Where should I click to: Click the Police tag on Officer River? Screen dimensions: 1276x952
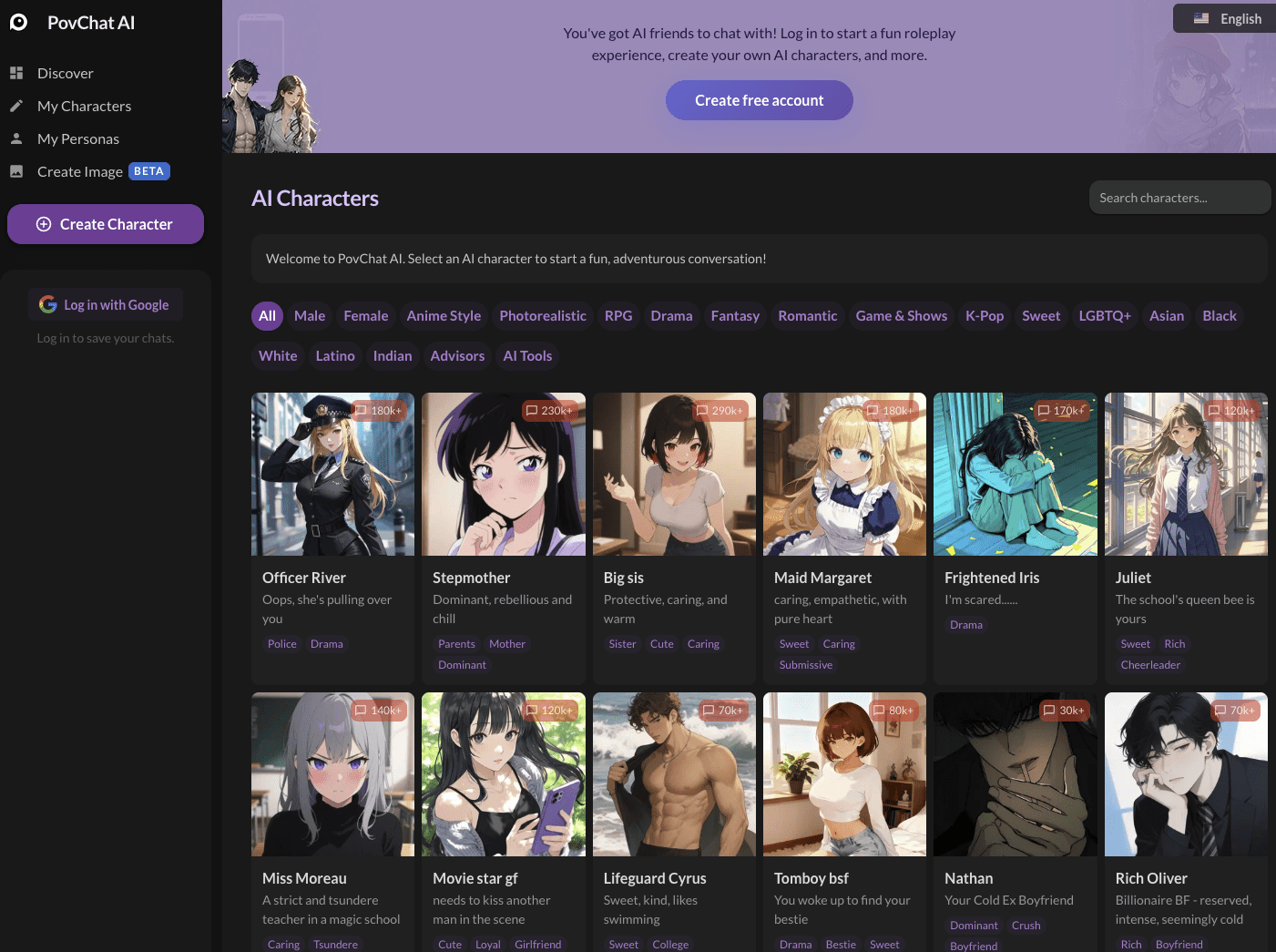click(282, 644)
